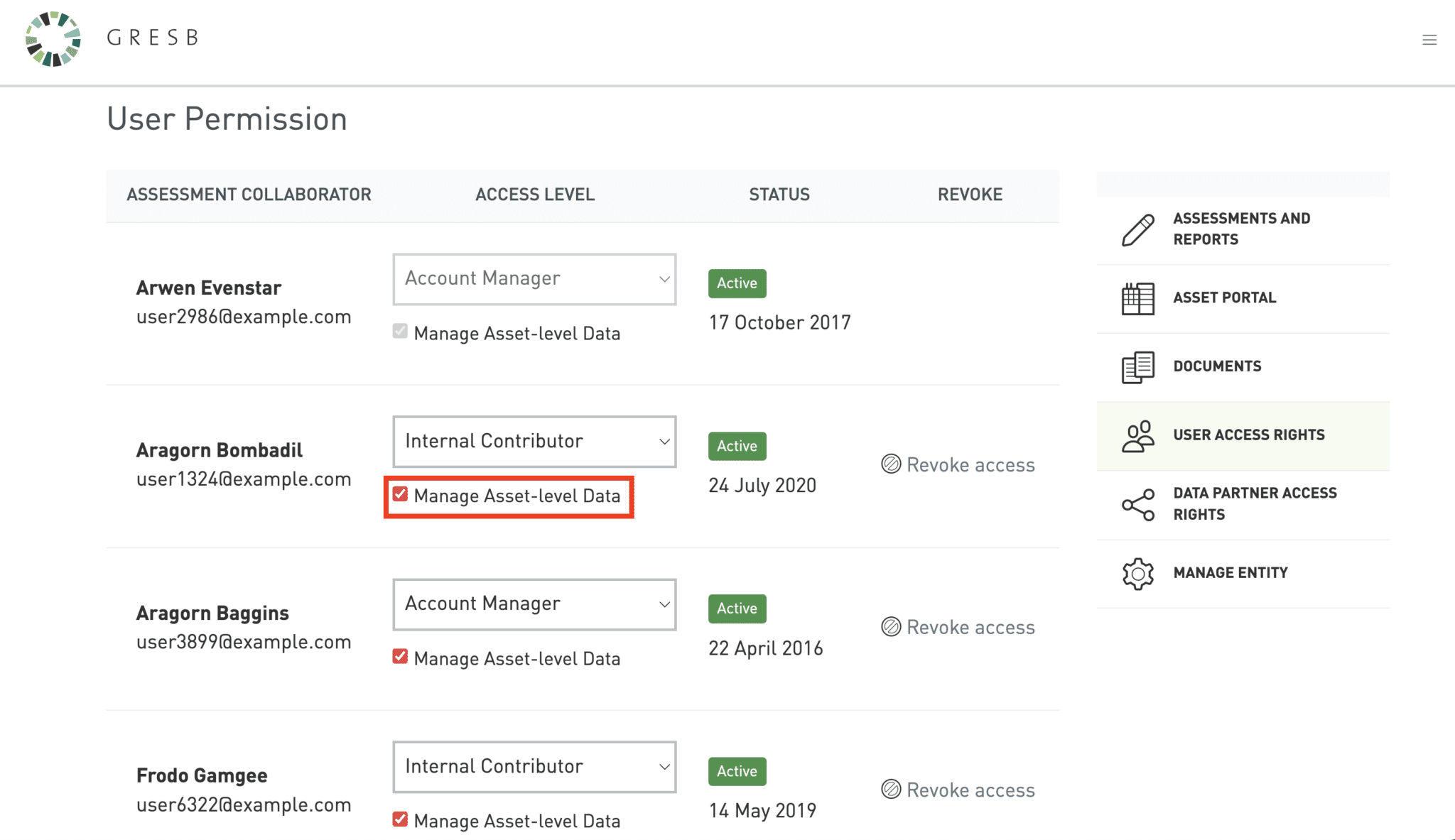Click the Active status badge for Aragorn Baggins
This screenshot has height=840, width=1455.
(737, 609)
